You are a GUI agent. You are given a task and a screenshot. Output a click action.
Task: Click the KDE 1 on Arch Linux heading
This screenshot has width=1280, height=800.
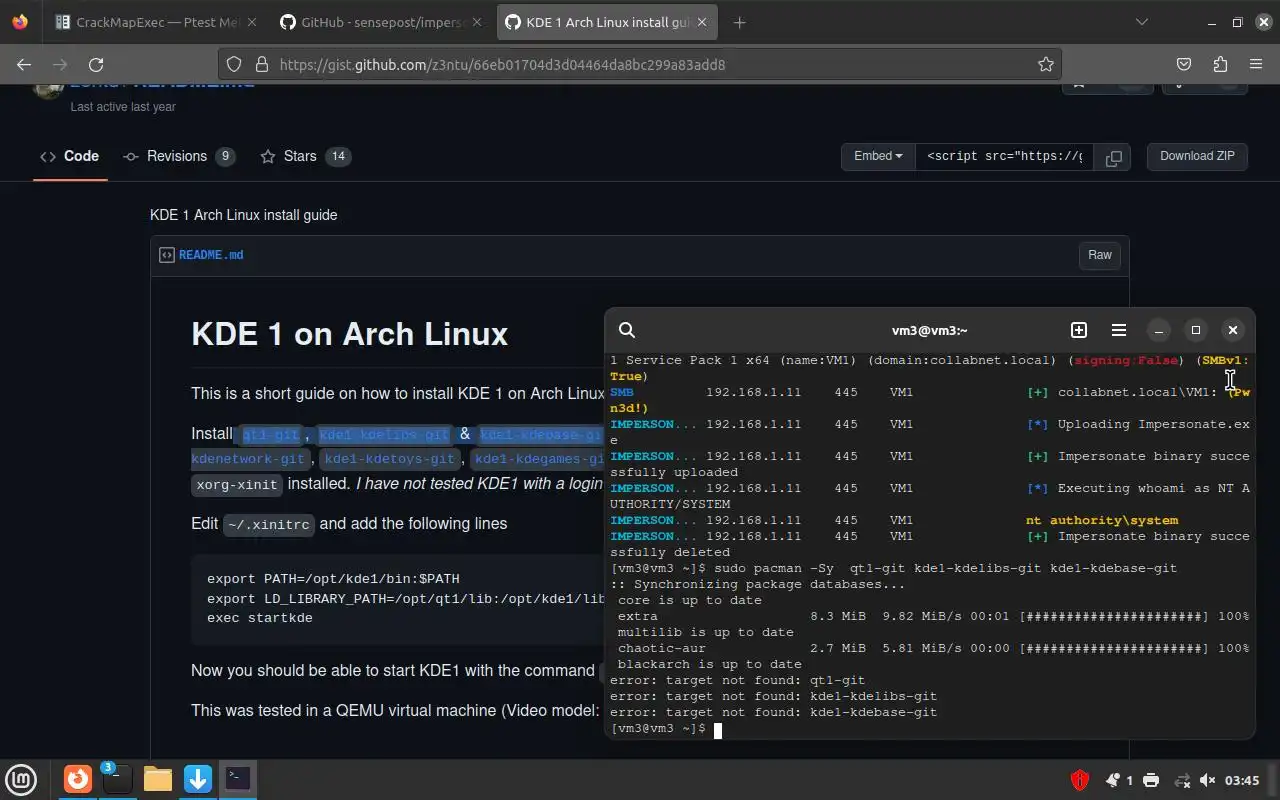click(349, 333)
